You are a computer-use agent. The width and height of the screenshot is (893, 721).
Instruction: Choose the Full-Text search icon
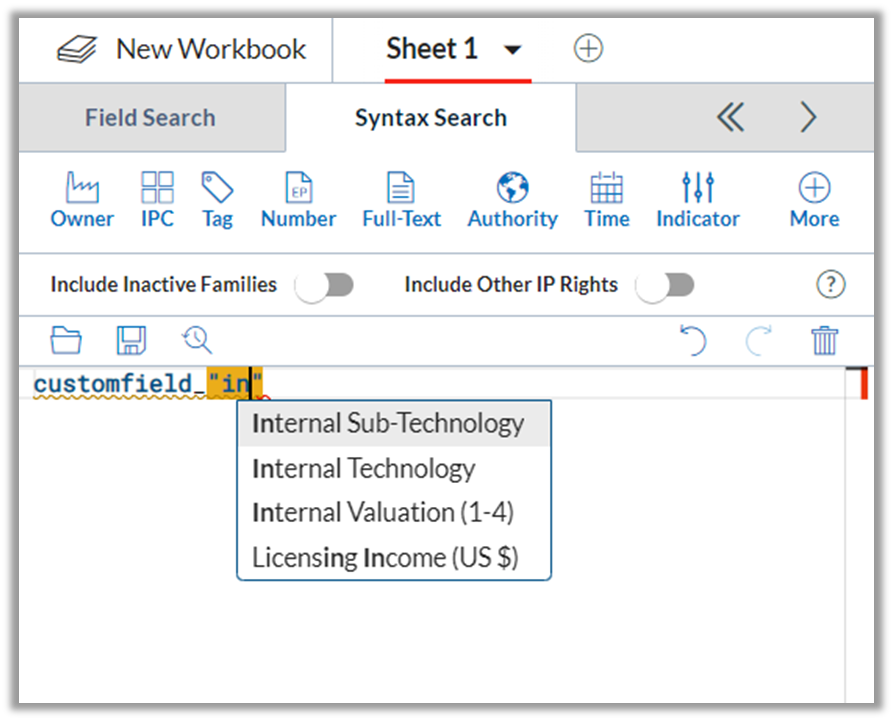click(x=401, y=187)
